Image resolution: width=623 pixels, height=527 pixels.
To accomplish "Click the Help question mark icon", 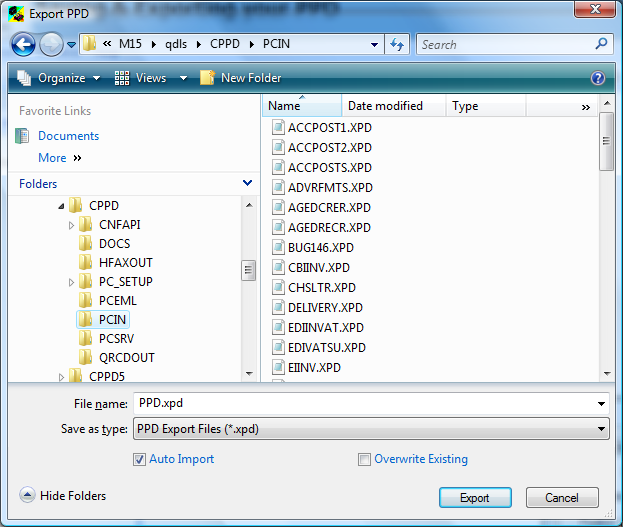I will pyautogui.click(x=598, y=78).
